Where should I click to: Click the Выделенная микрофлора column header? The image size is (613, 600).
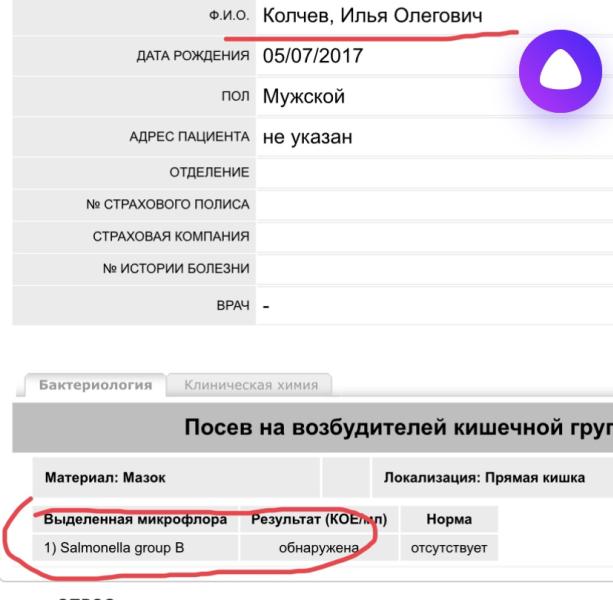pos(135,519)
